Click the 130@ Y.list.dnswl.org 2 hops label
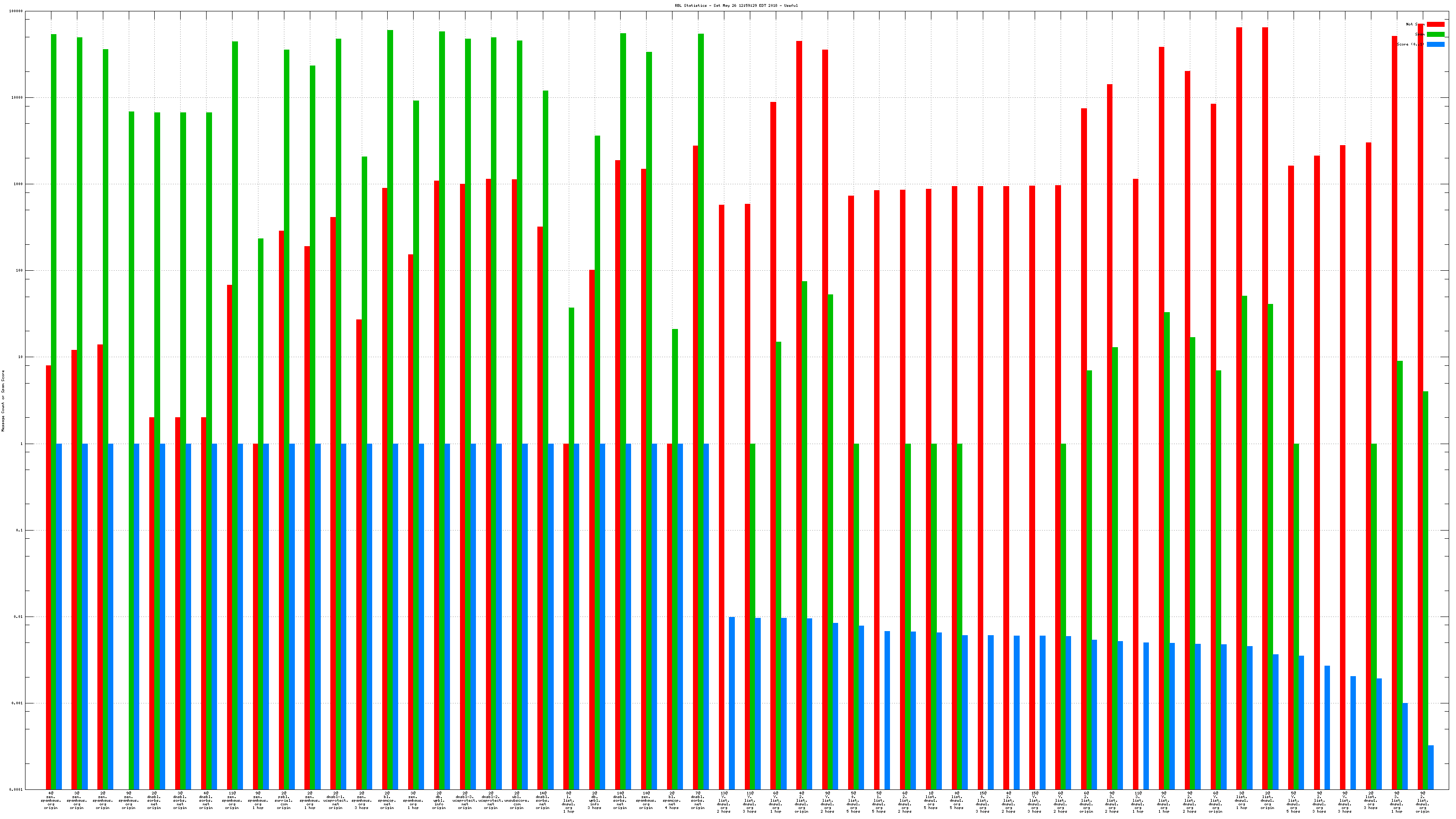The width and height of the screenshot is (1456, 819). click(723, 802)
